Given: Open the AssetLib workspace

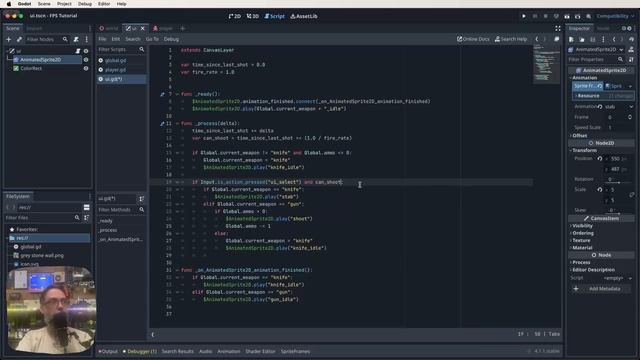Looking at the screenshot, I should (304, 16).
